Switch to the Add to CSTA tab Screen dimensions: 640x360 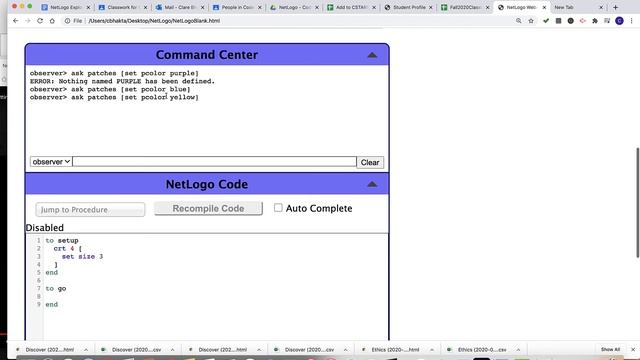click(x=350, y=7)
